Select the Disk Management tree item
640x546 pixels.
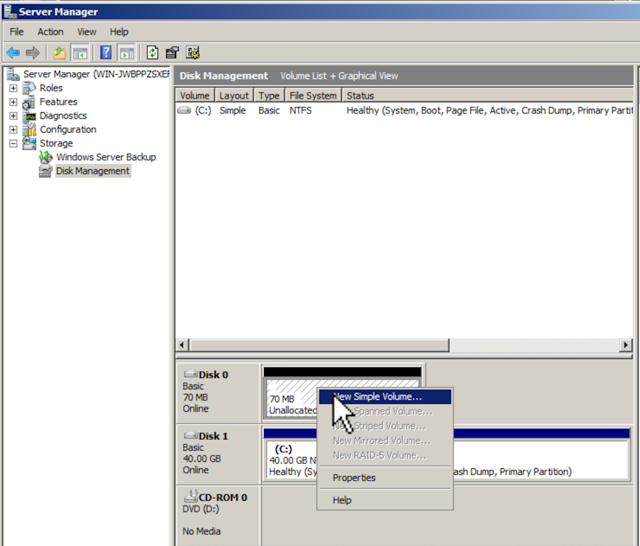[x=93, y=171]
